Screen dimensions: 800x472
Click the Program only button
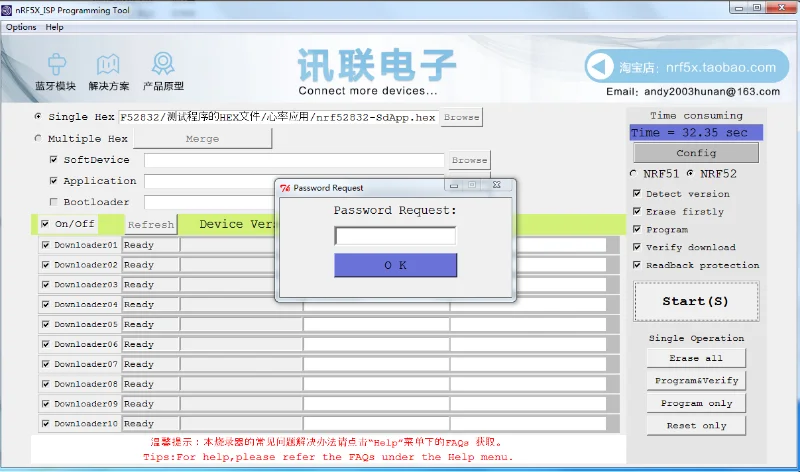click(696, 403)
